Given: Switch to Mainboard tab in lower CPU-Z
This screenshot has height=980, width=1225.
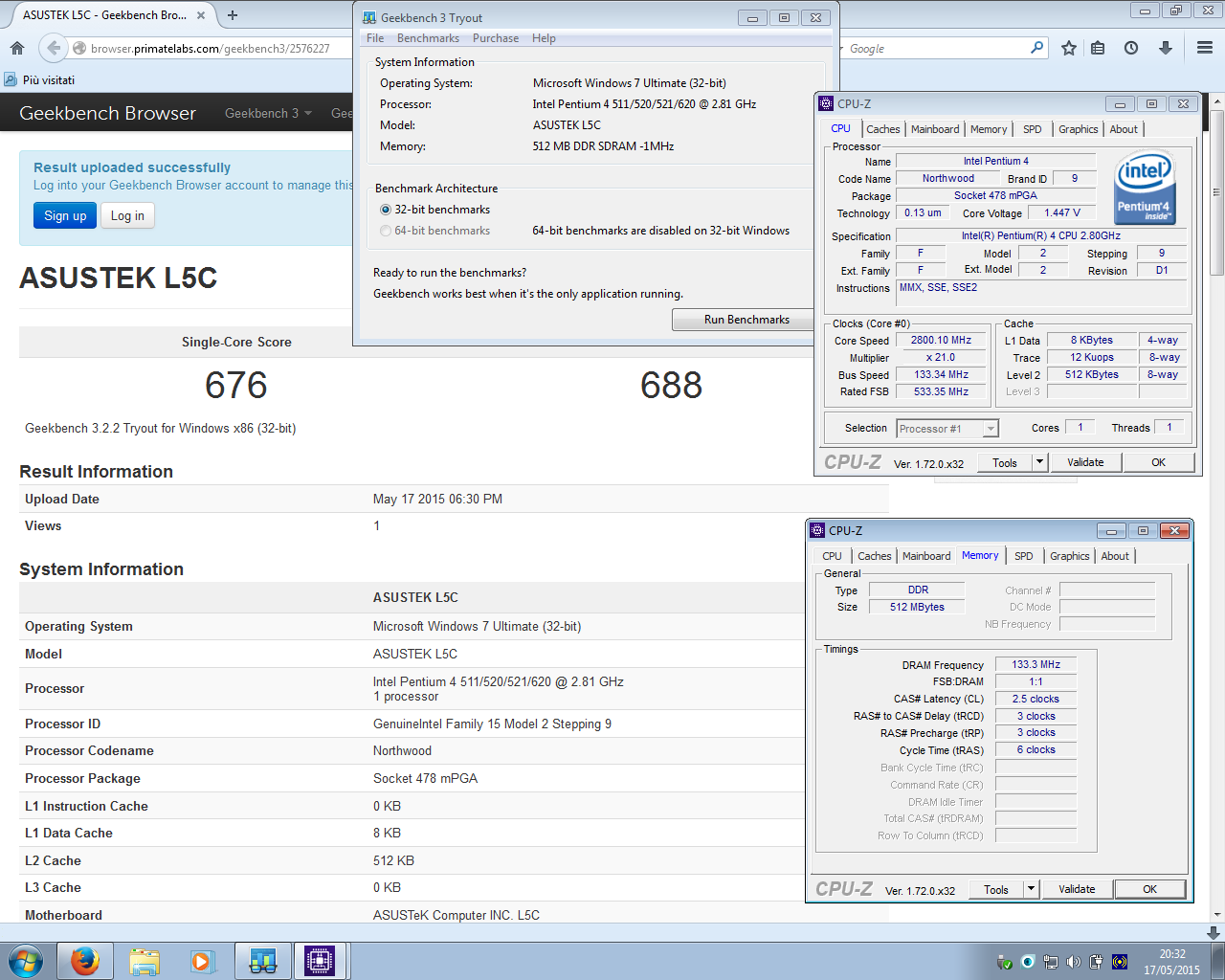Looking at the screenshot, I should pos(926,556).
